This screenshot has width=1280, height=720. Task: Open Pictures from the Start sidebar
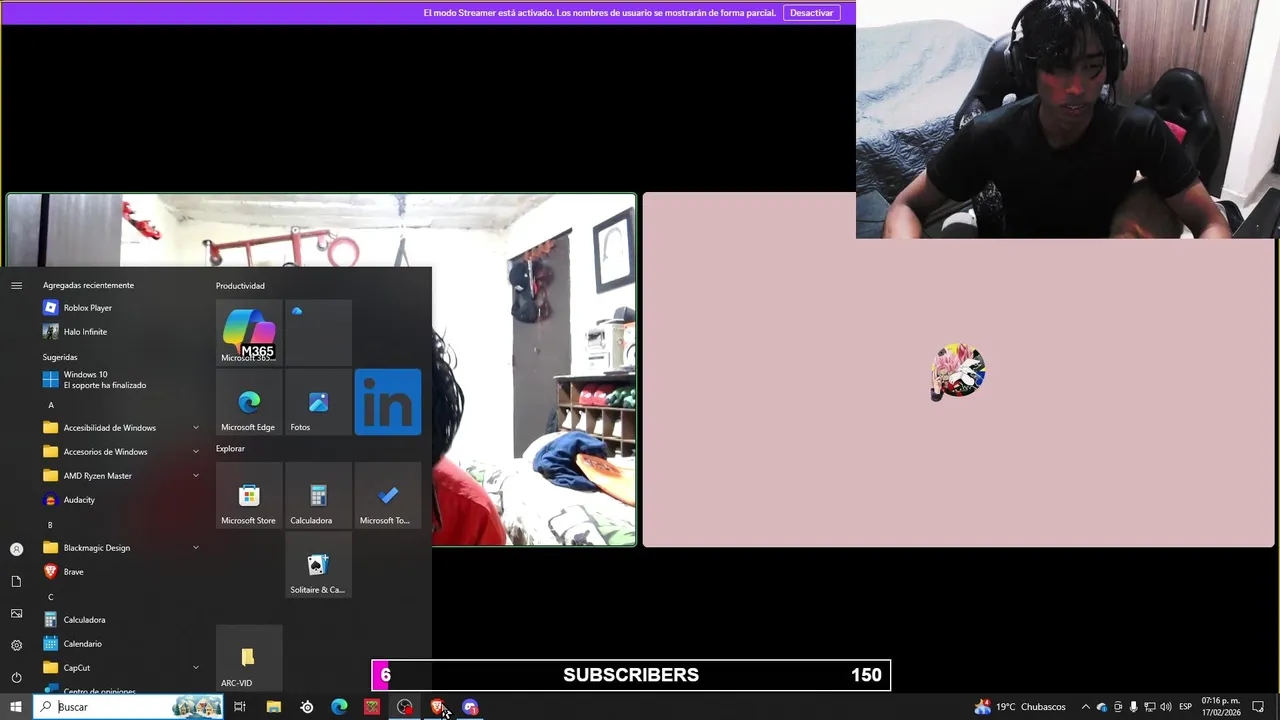tap(16, 613)
